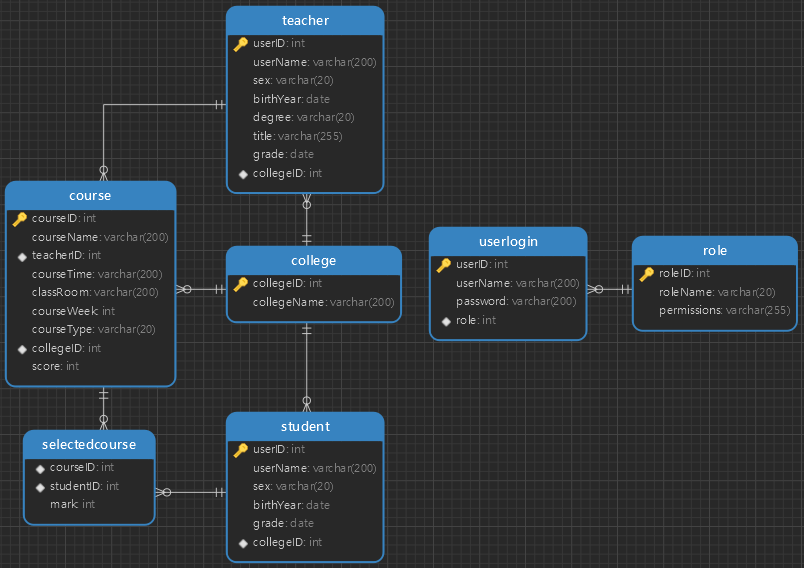
Task: Click student's userName: varchar(200) field
Action: 314,468
